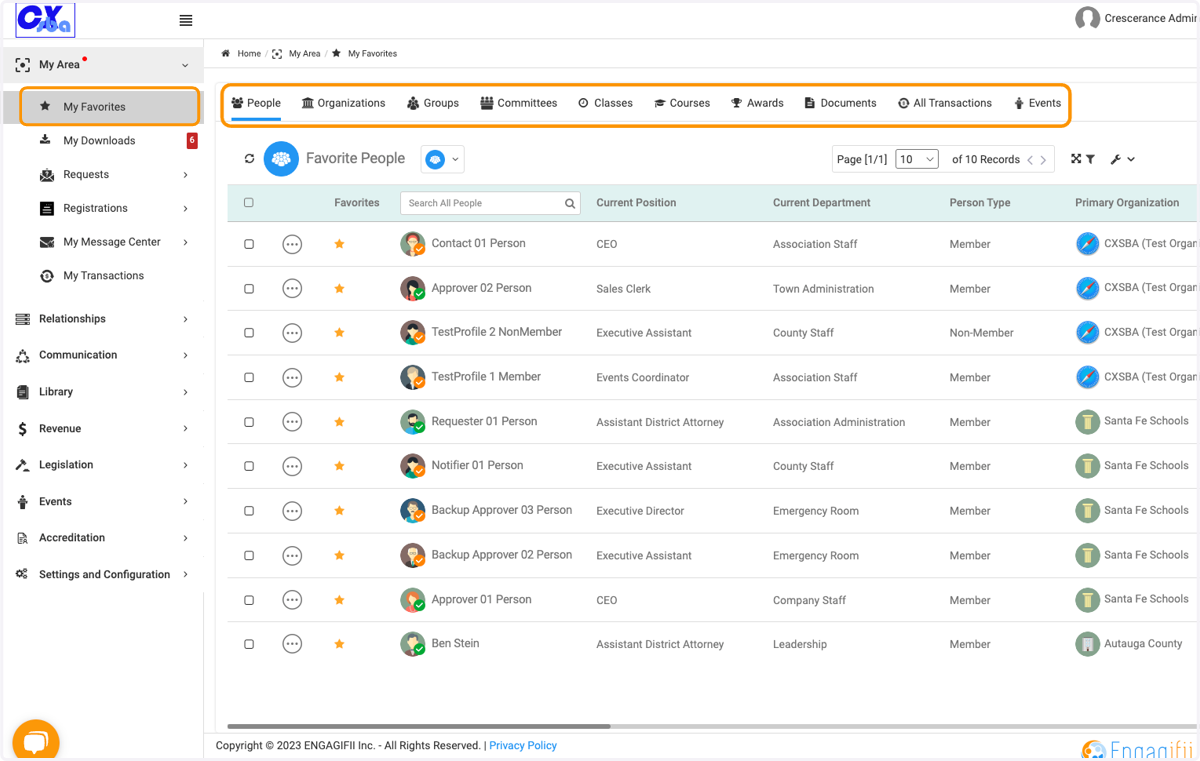Open actions menu for TestProfile 2 NonMember
1200x761 pixels.
point(292,333)
